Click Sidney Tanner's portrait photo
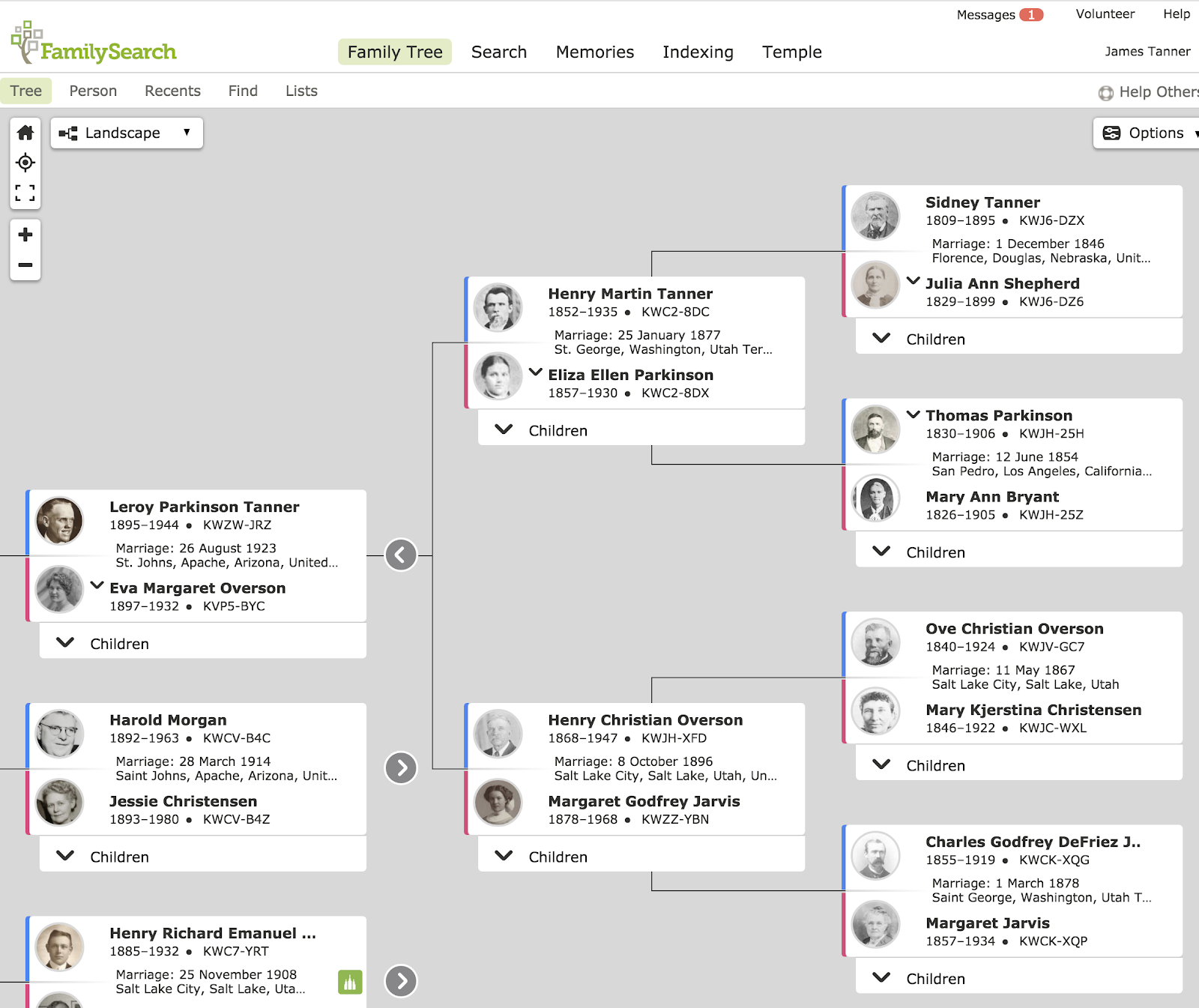 pyautogui.click(x=875, y=216)
